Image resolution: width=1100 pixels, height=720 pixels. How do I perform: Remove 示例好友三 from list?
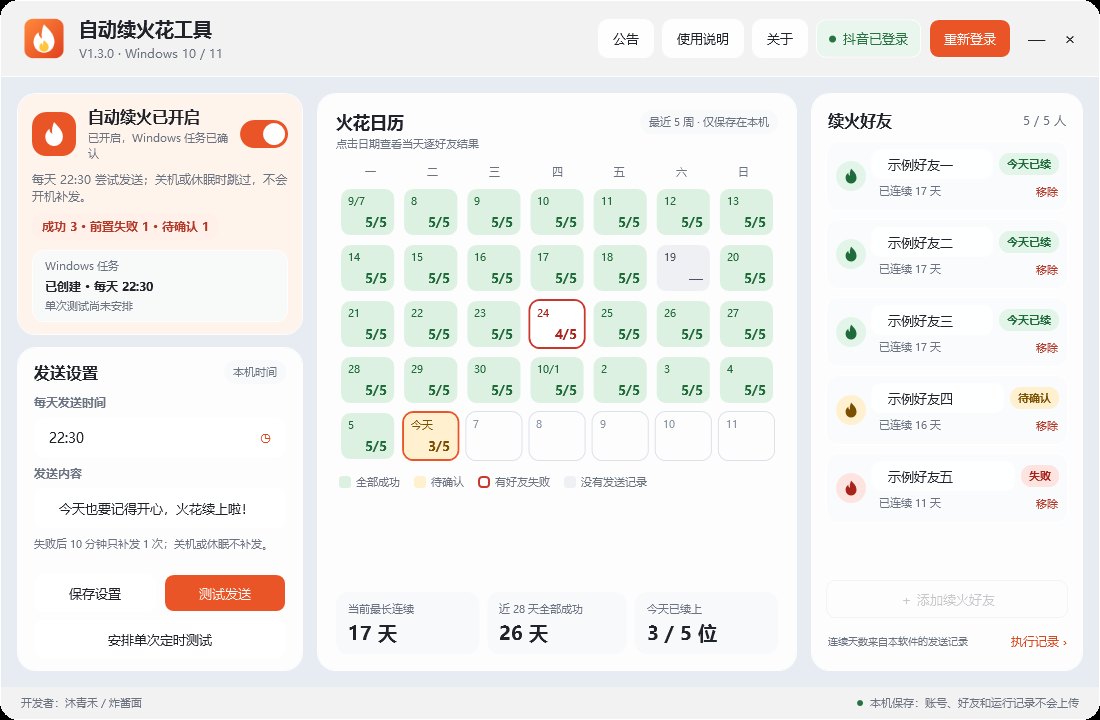pyautogui.click(x=1047, y=347)
